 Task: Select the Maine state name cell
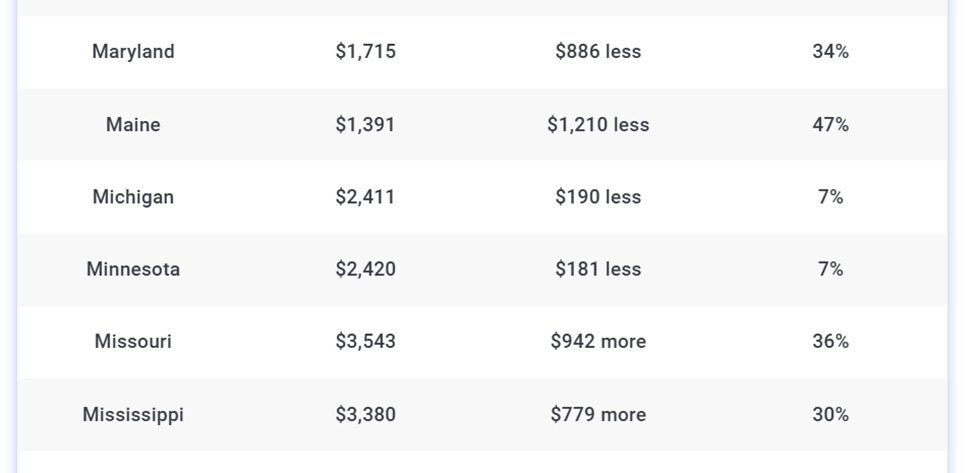click(x=133, y=125)
